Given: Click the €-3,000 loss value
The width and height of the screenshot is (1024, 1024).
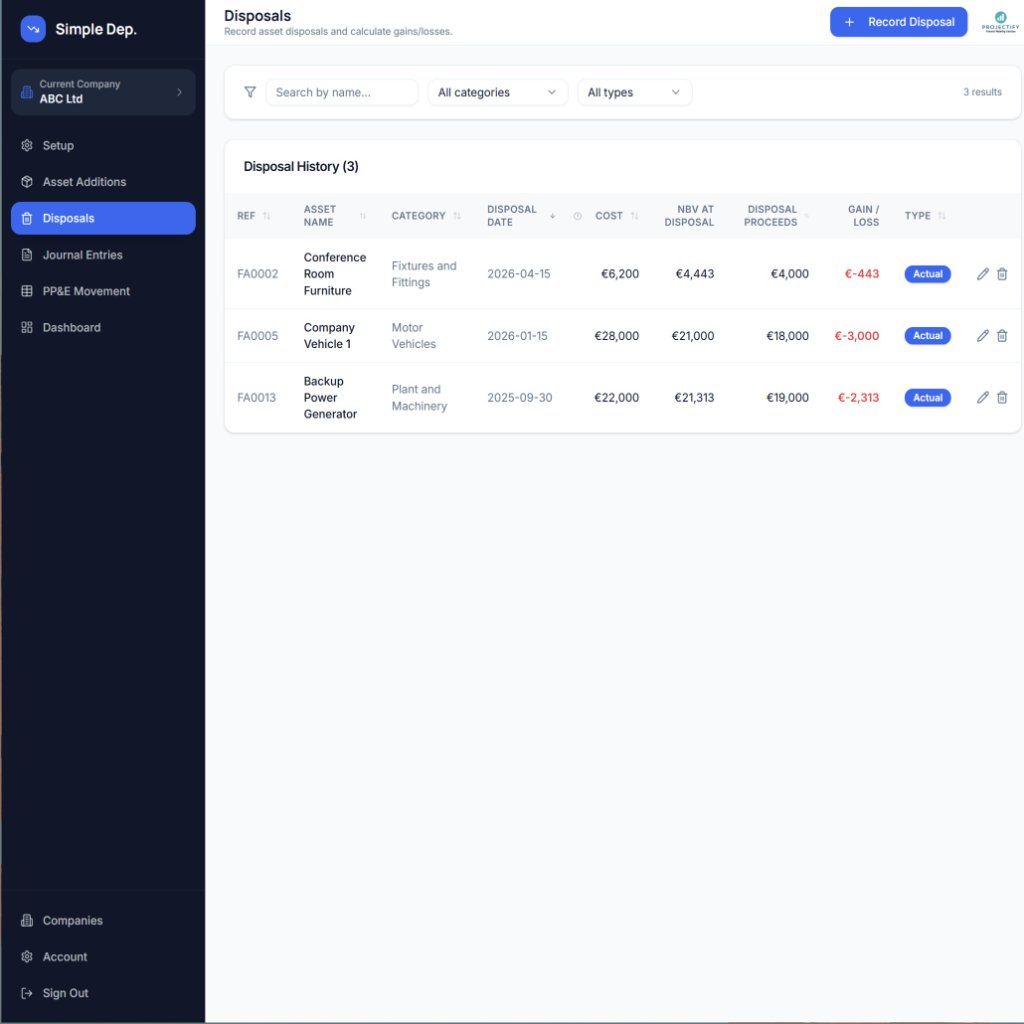Looking at the screenshot, I should [x=857, y=336].
